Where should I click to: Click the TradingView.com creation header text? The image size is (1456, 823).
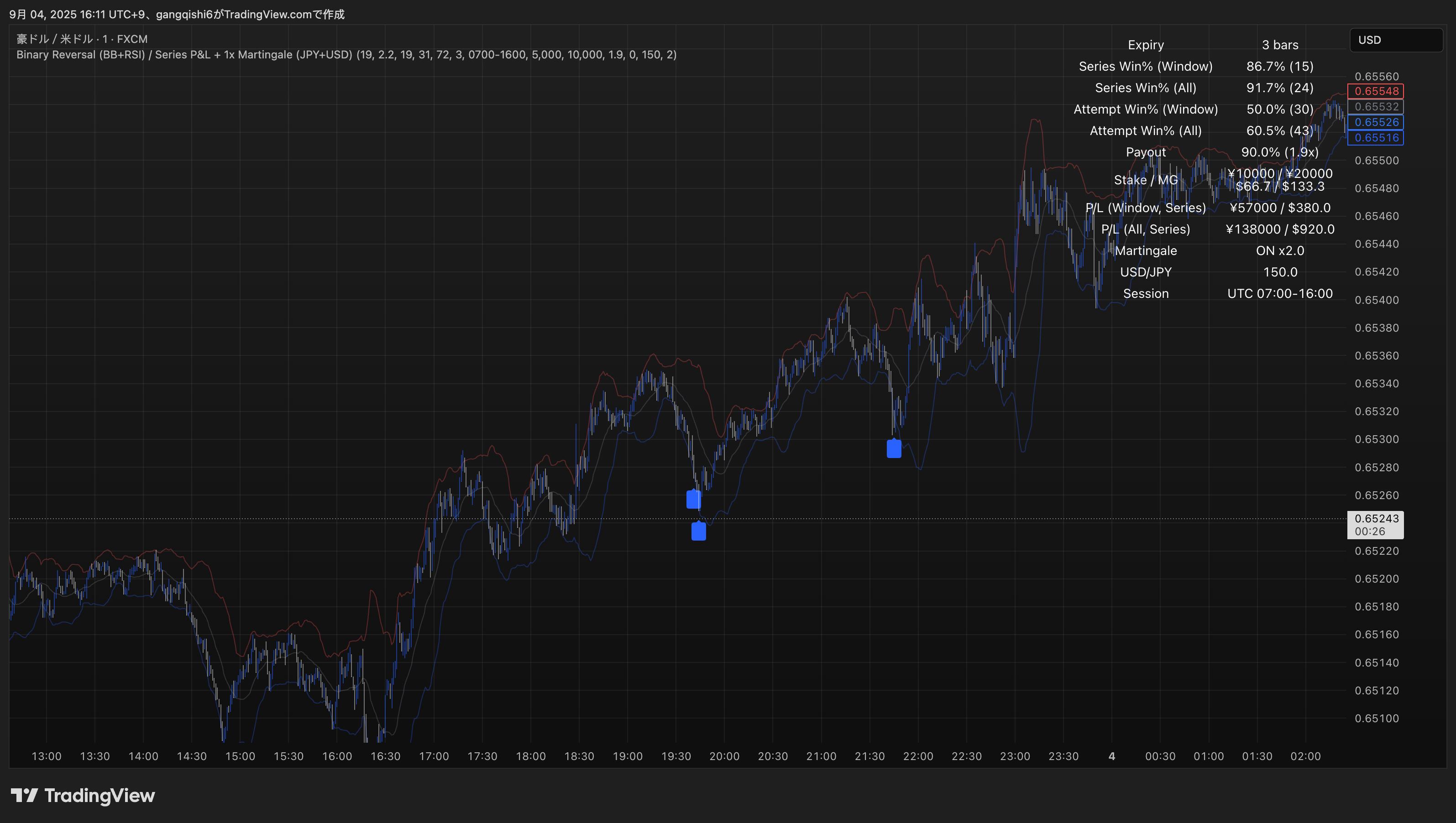[x=177, y=14]
